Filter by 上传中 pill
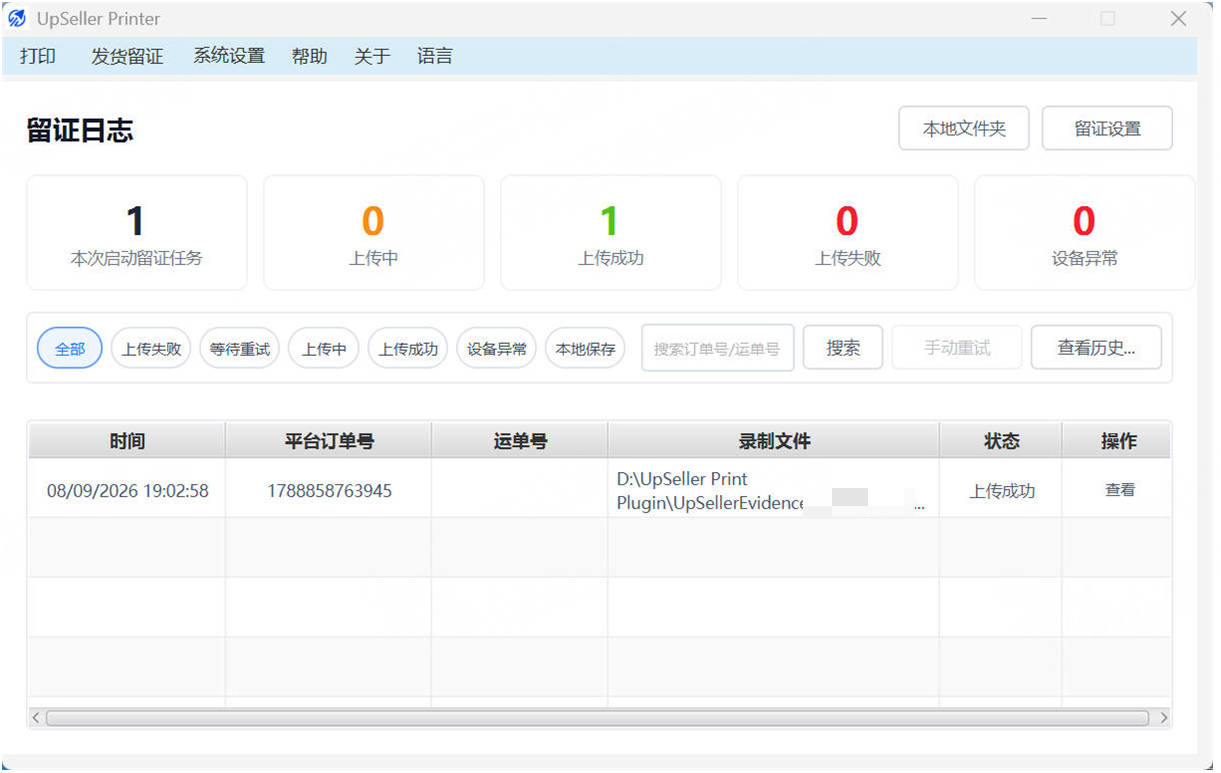This screenshot has width=1221, height=773. [324, 349]
